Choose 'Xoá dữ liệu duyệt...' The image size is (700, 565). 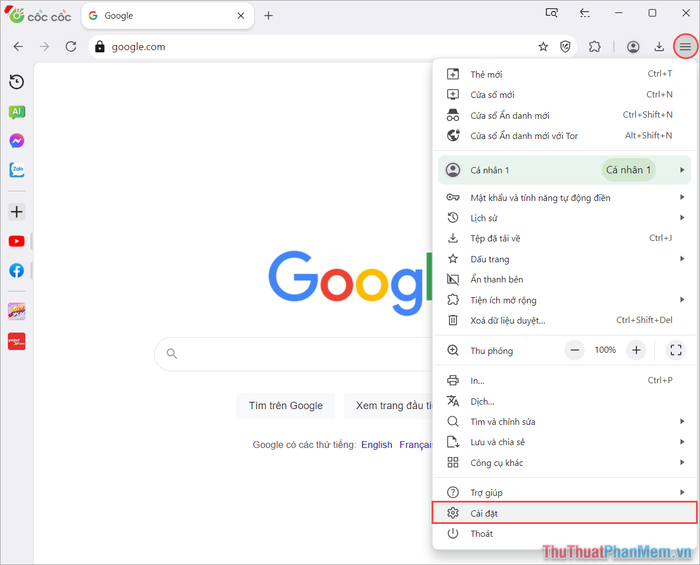(564, 320)
